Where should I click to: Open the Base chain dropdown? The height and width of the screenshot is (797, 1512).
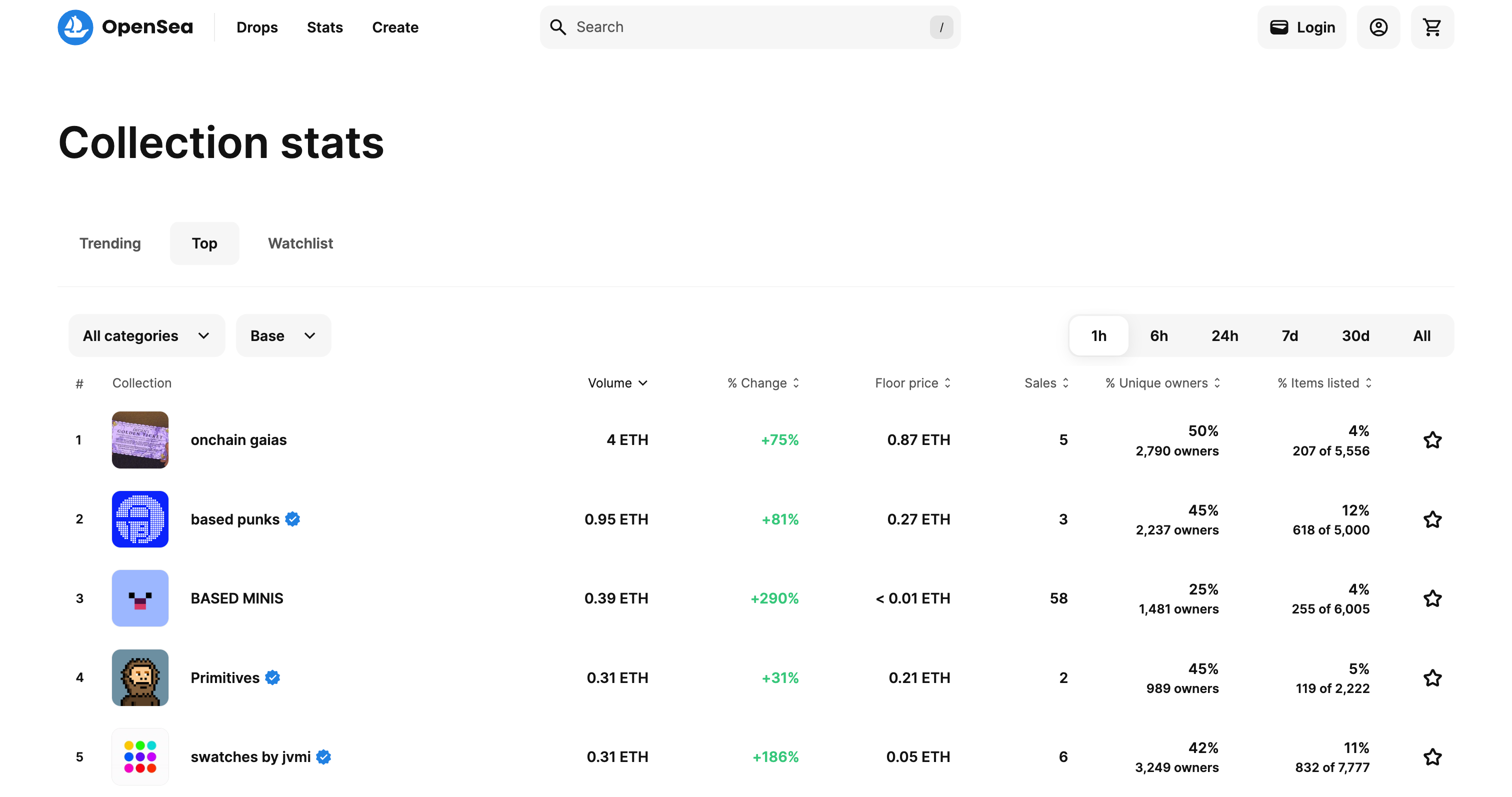[283, 335]
